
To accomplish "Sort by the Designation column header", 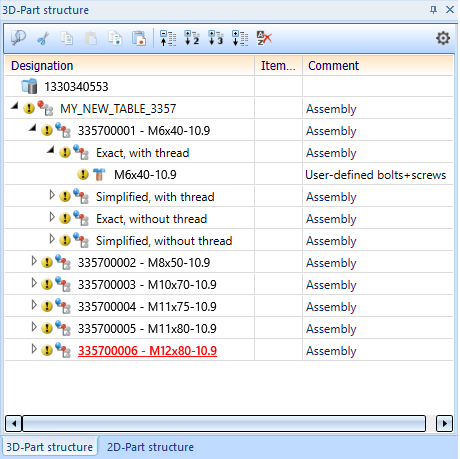I will point(130,66).
